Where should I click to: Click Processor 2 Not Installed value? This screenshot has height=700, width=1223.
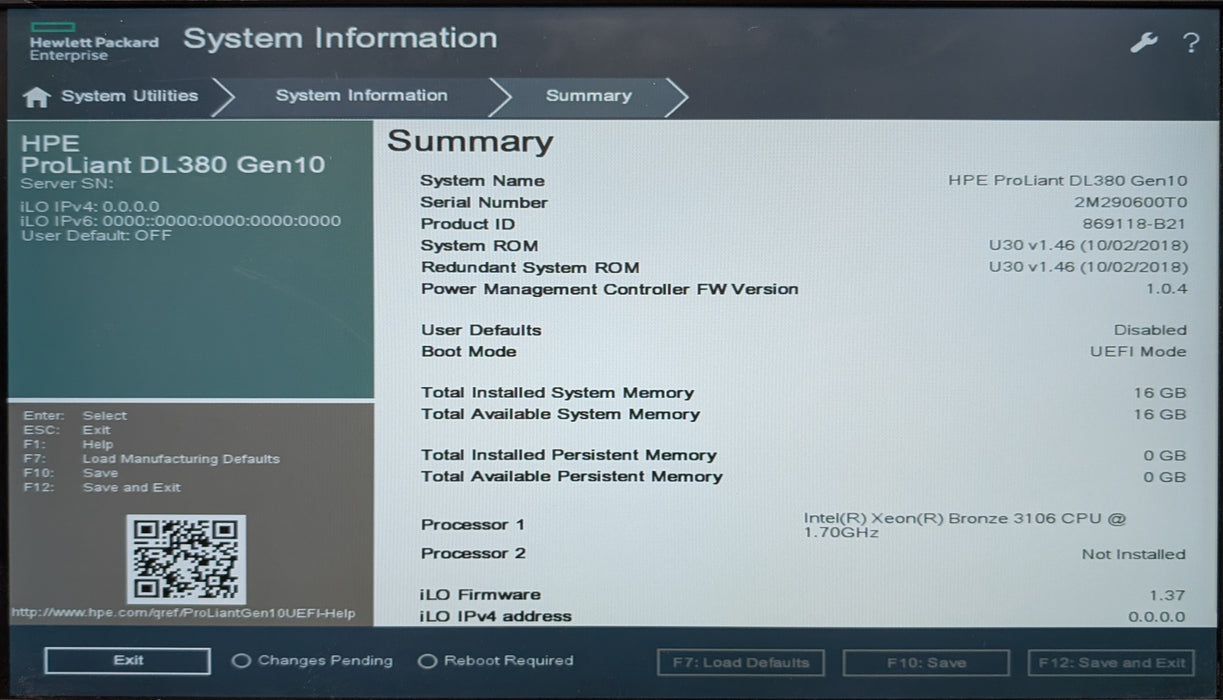click(x=1133, y=554)
